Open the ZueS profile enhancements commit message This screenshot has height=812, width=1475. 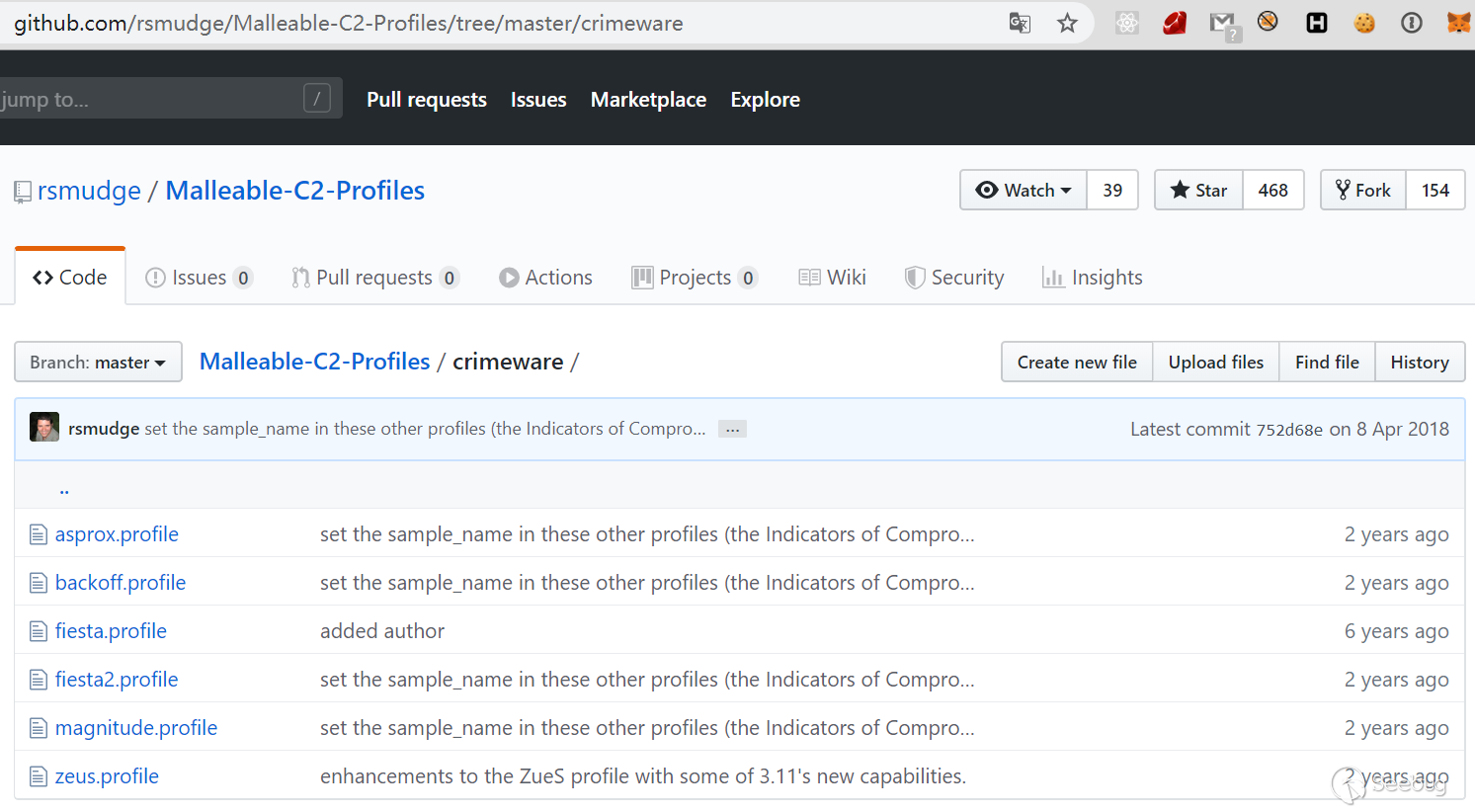(x=643, y=776)
